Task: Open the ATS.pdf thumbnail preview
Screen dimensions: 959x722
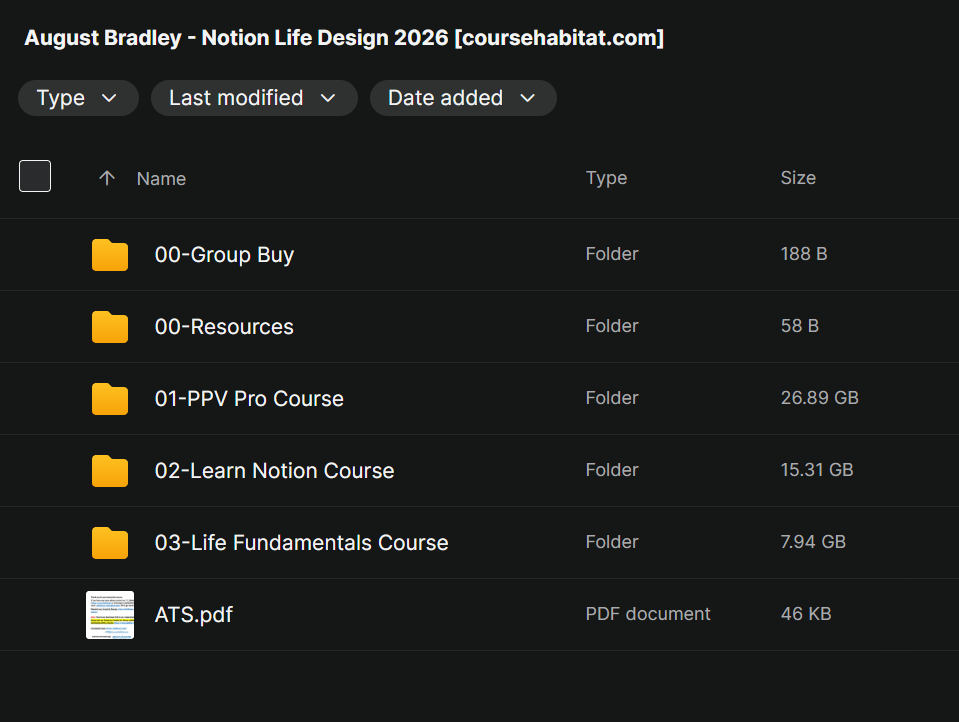Action: point(110,615)
